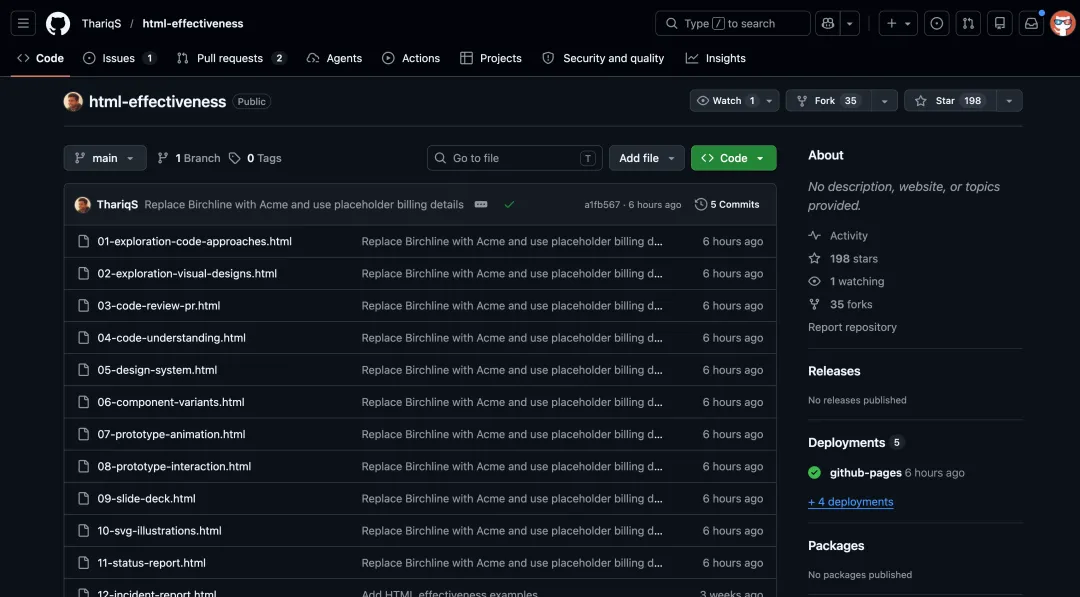The width and height of the screenshot is (1080, 597).
Task: Select the Code tab
Action: [41, 59]
